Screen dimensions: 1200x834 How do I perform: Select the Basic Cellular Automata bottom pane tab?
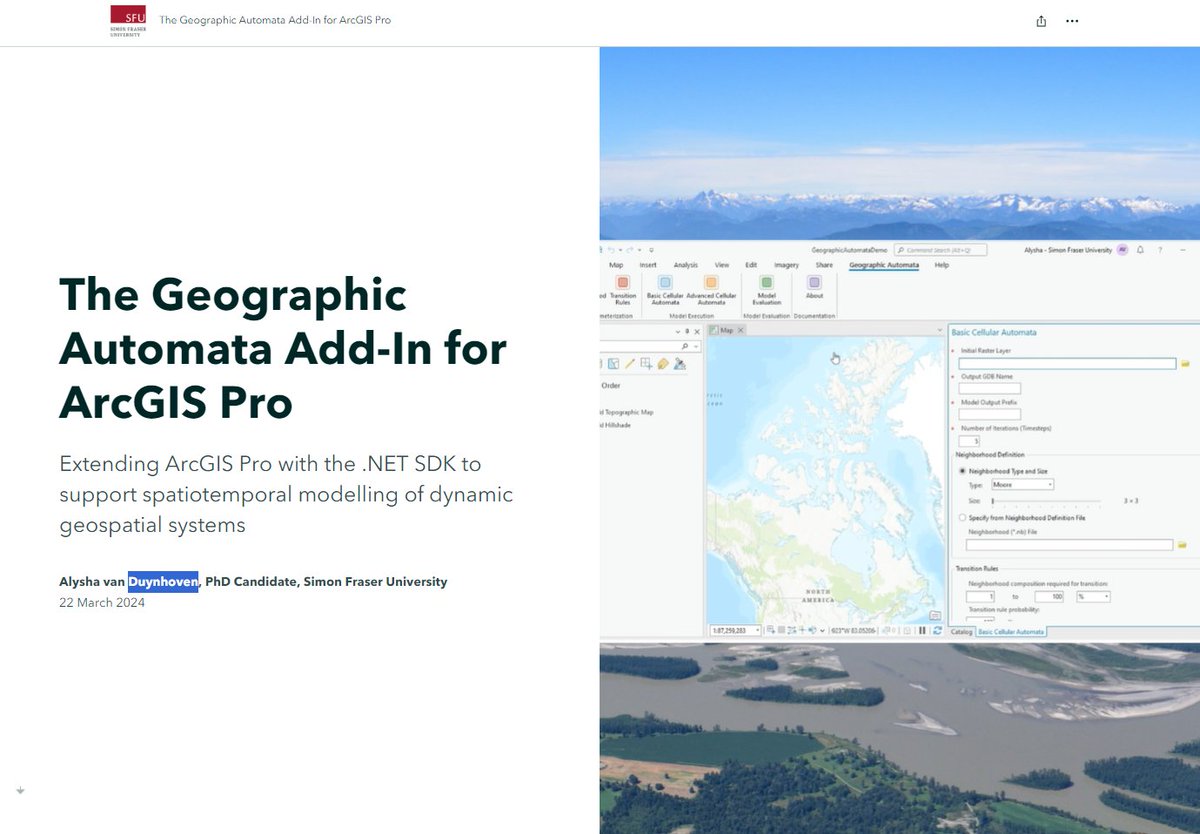pos(1011,632)
